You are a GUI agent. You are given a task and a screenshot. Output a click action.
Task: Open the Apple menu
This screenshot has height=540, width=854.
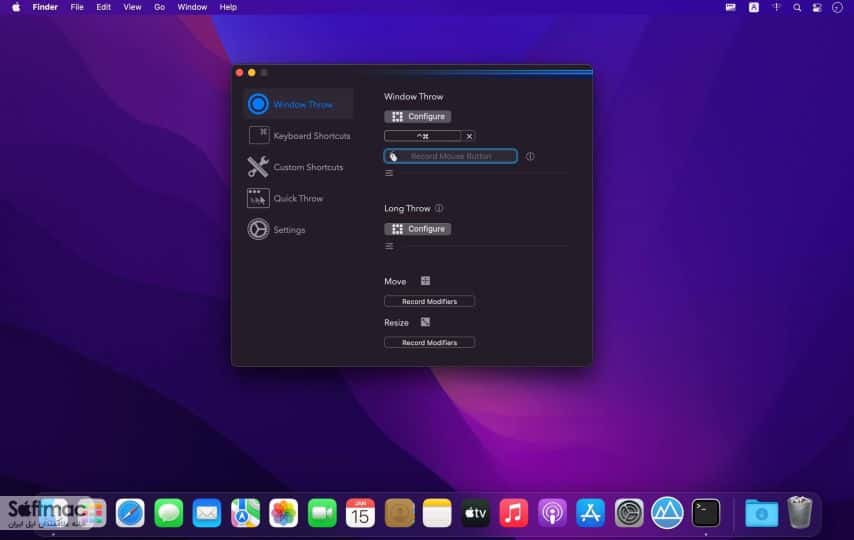(16, 7)
